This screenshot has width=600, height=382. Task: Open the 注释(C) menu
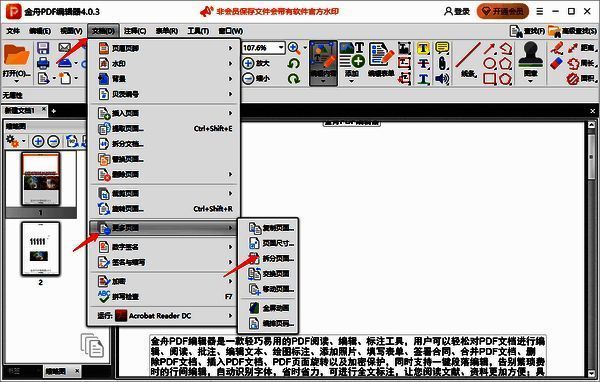point(135,31)
